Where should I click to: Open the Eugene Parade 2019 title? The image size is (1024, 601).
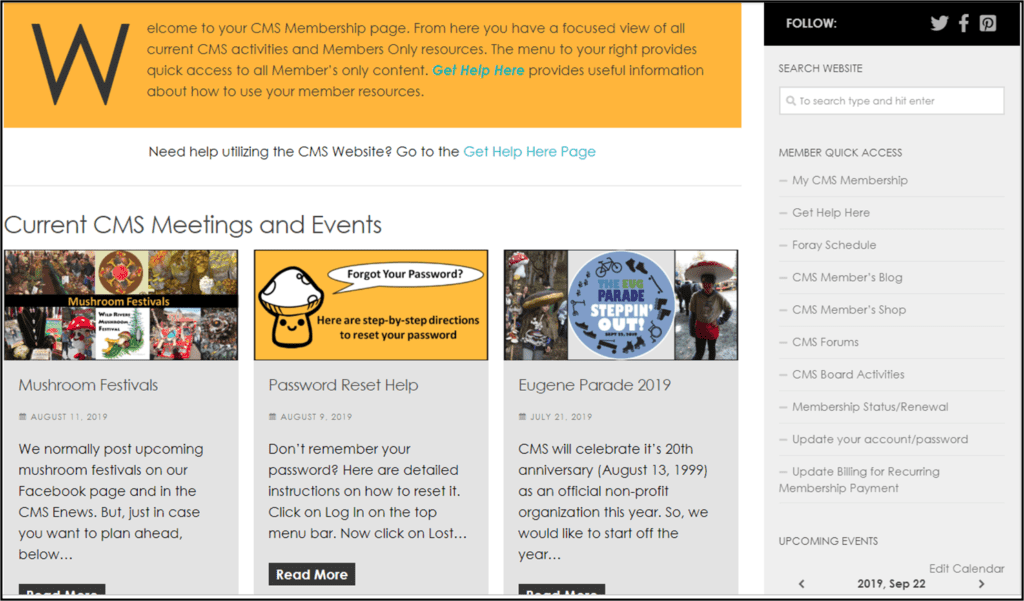[x=594, y=385]
